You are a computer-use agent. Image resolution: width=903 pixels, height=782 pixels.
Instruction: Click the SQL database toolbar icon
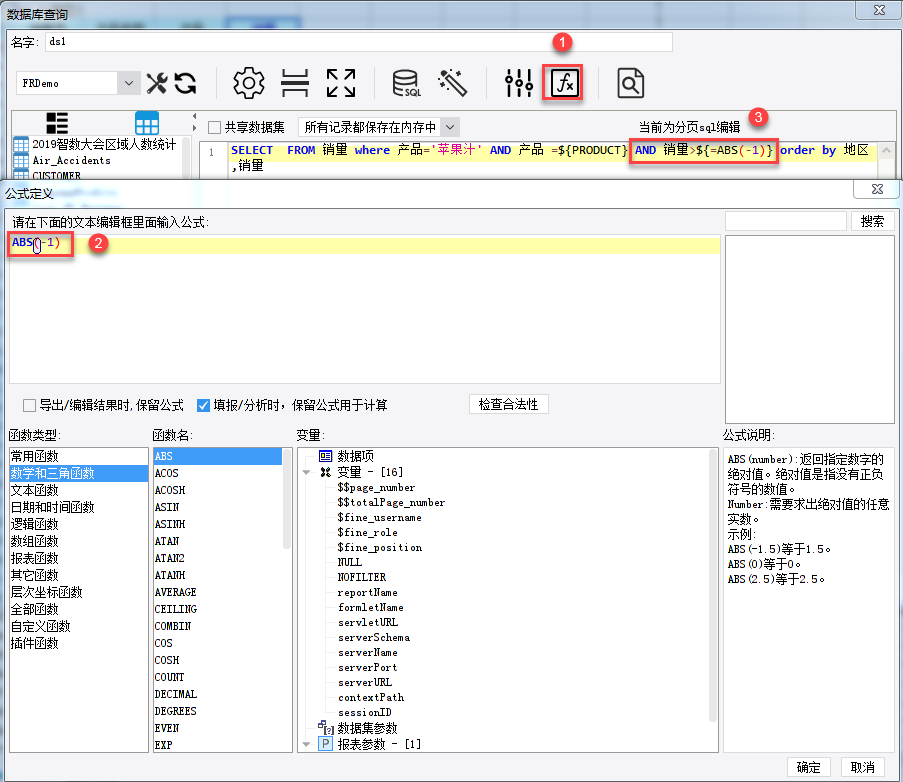(406, 83)
